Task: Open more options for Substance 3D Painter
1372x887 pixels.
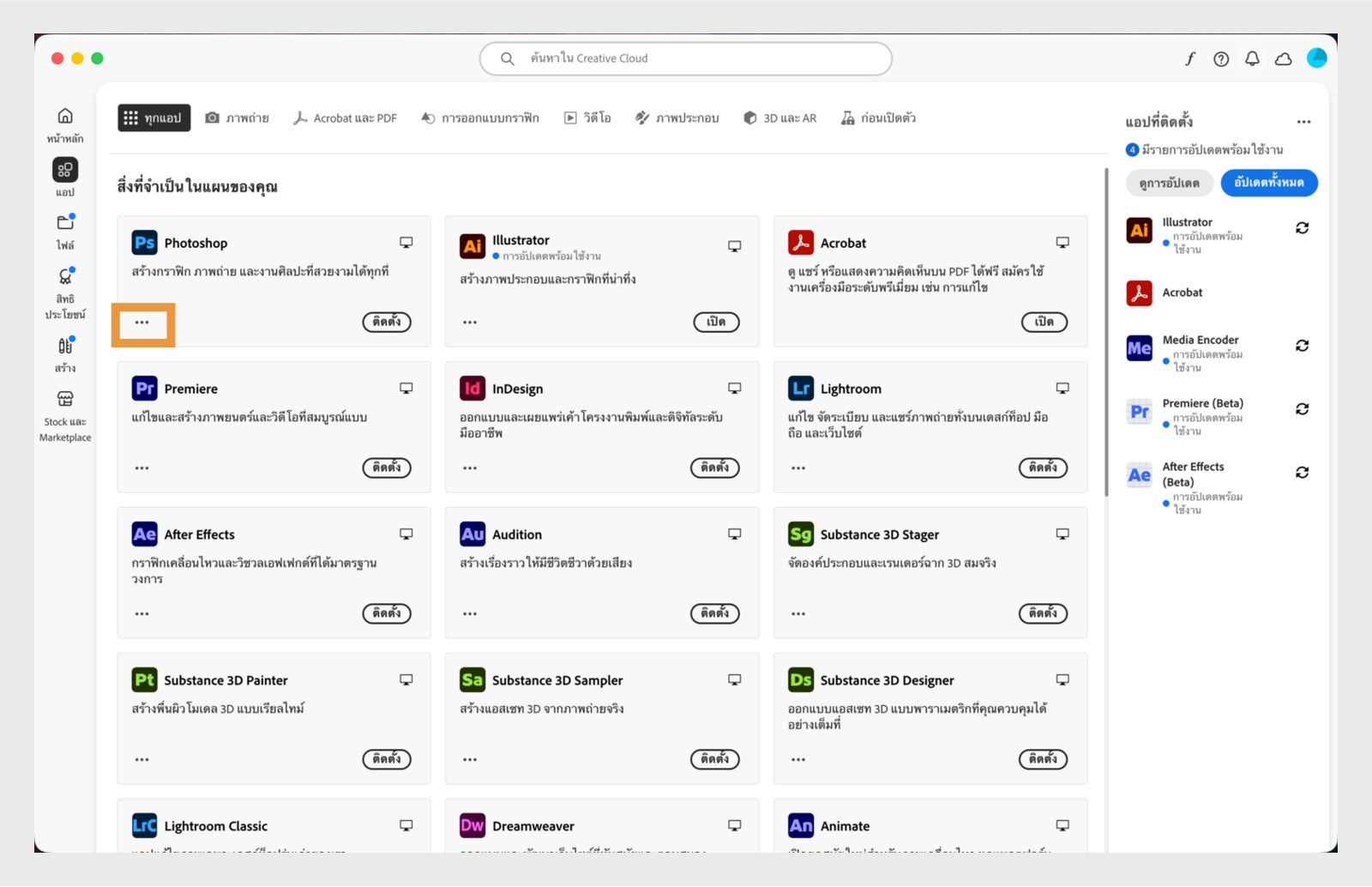Action: (142, 760)
